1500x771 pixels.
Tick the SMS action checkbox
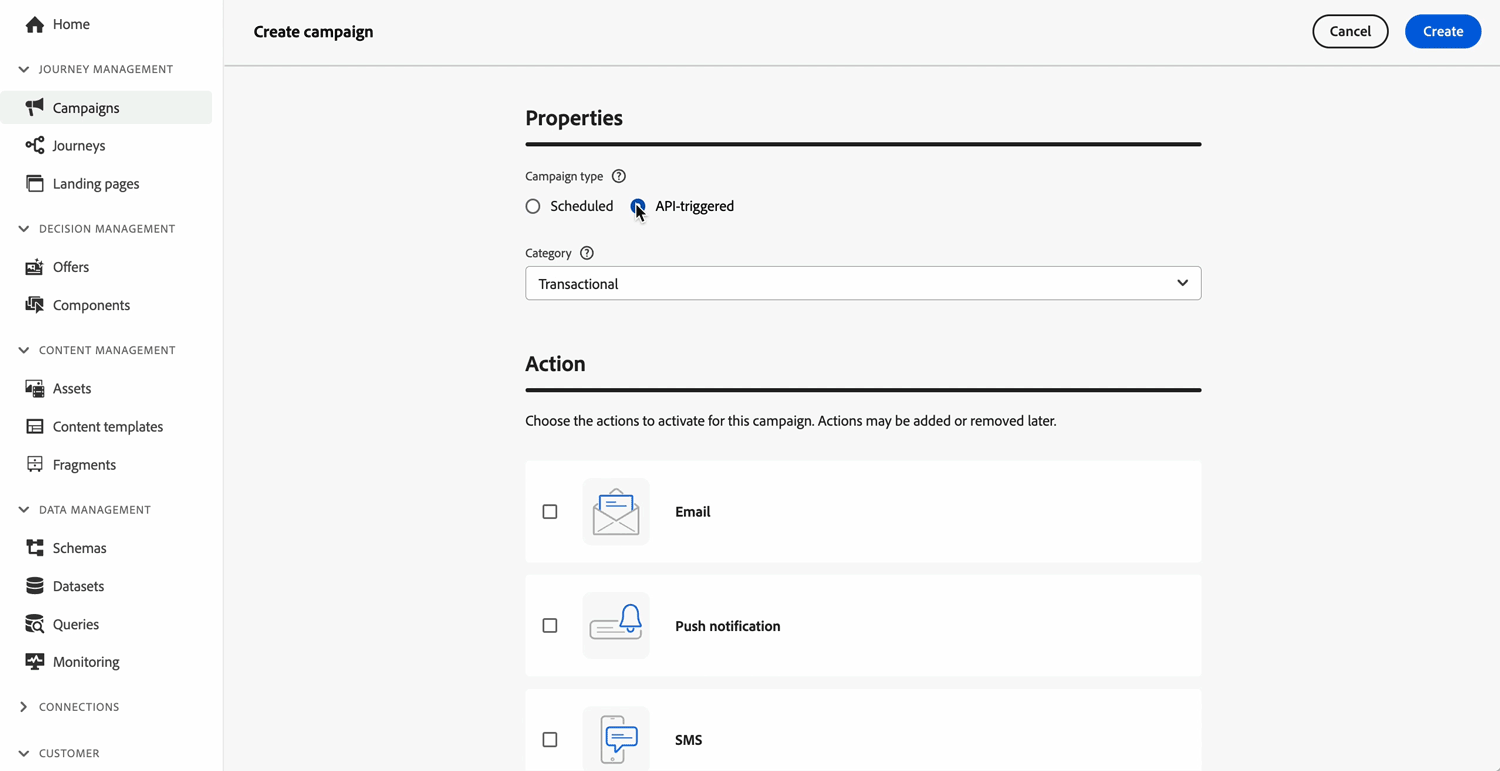pyautogui.click(x=550, y=740)
